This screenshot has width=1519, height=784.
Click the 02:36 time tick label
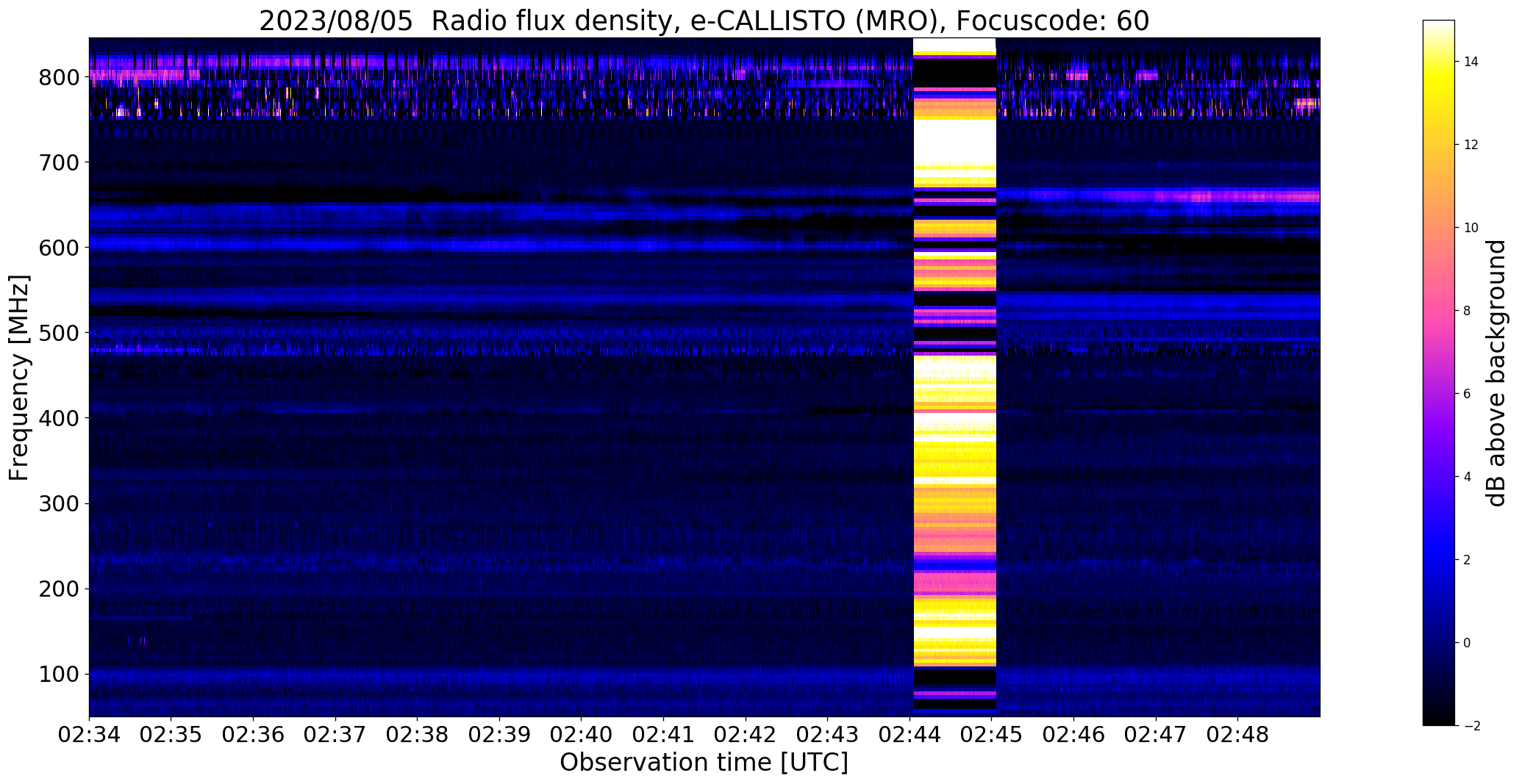(x=254, y=736)
